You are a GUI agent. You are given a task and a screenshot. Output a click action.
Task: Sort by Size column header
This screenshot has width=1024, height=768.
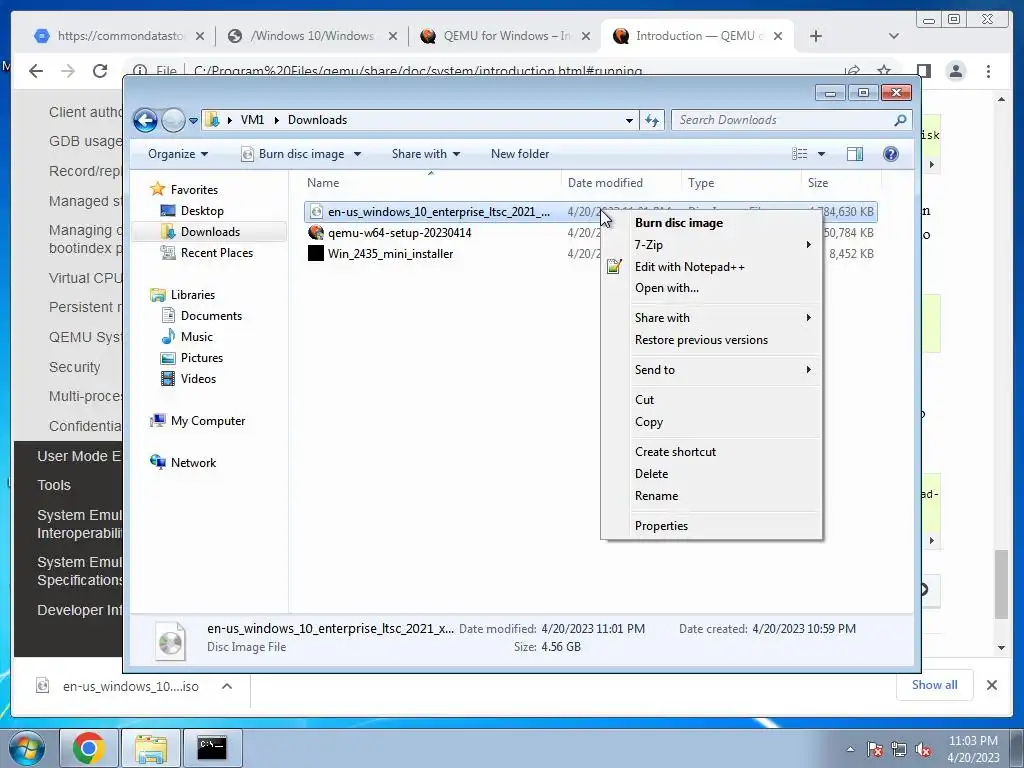(841, 184)
